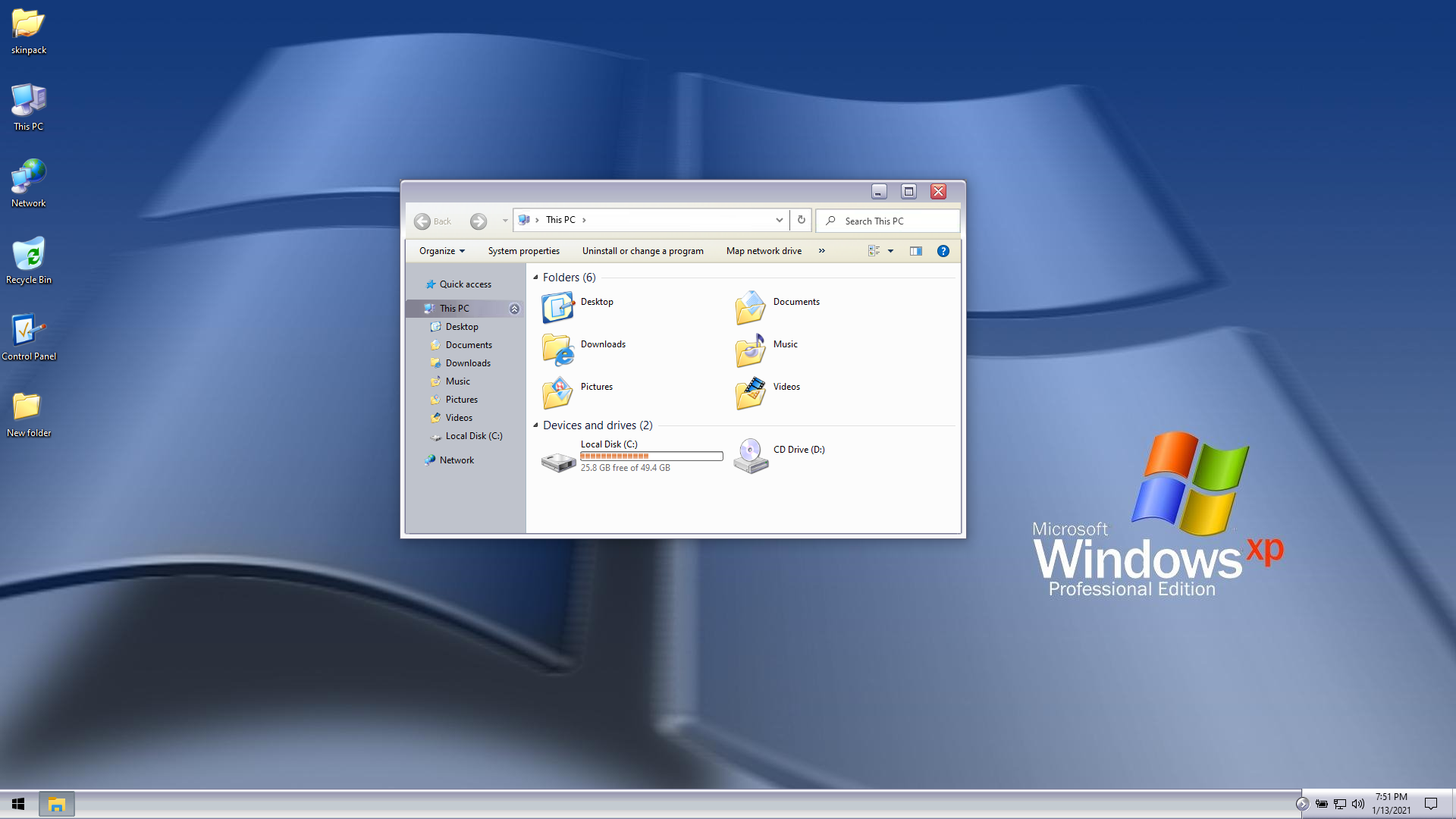Show more toolbar commands via double chevron
This screenshot has width=1456, height=819.
coord(821,251)
